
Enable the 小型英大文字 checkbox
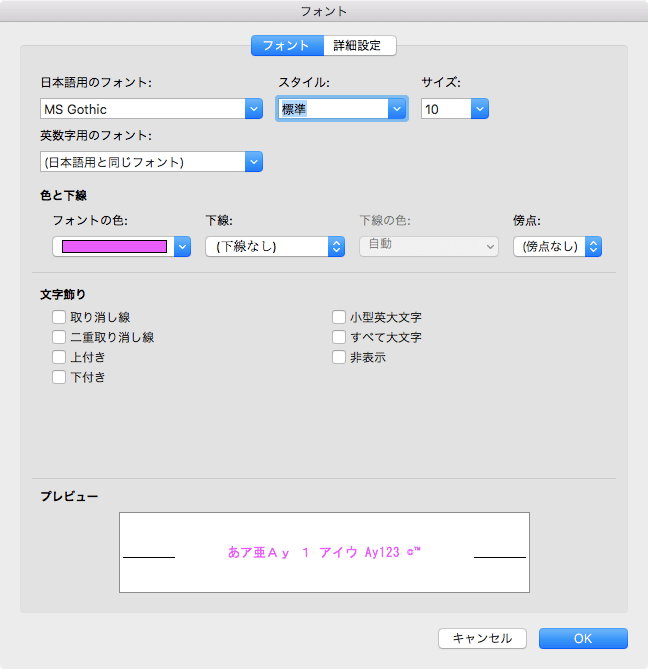point(339,318)
